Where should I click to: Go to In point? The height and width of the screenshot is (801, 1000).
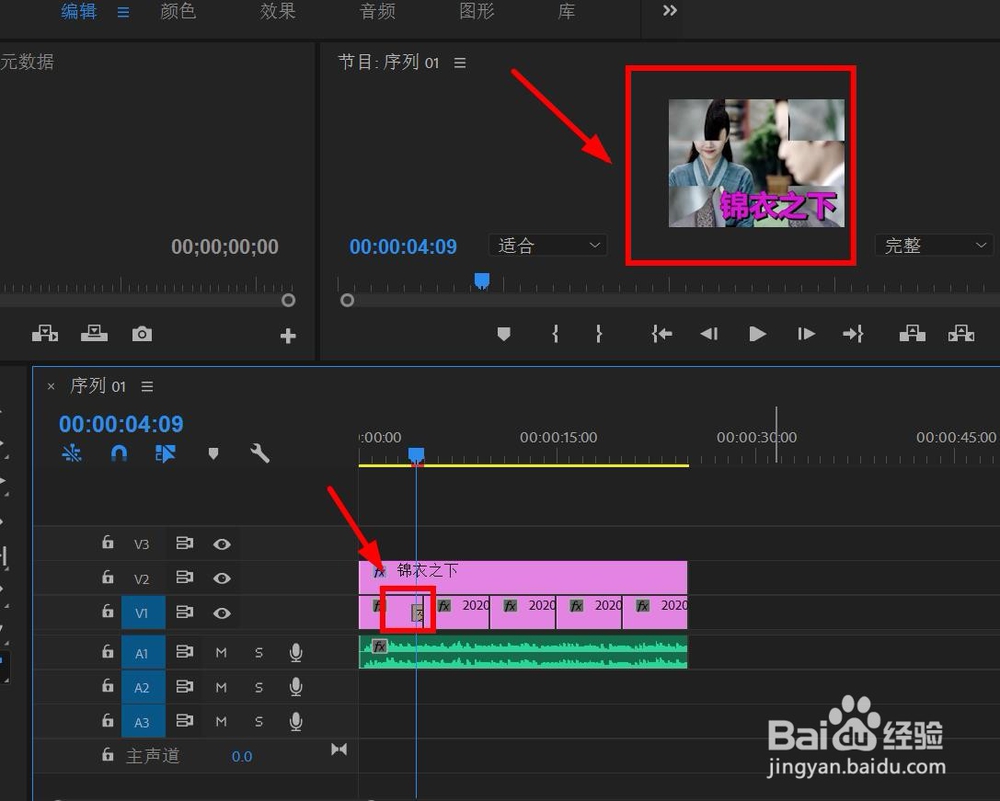[661, 334]
